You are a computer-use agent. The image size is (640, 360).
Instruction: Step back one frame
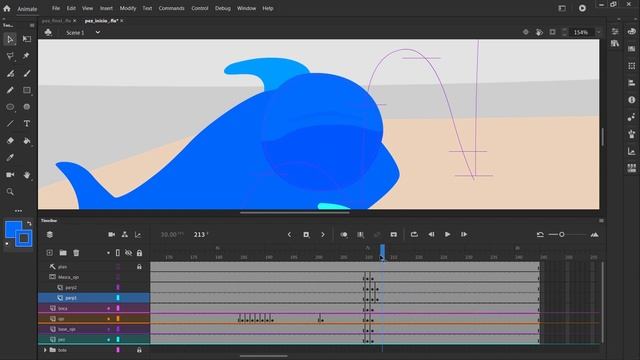(x=431, y=235)
